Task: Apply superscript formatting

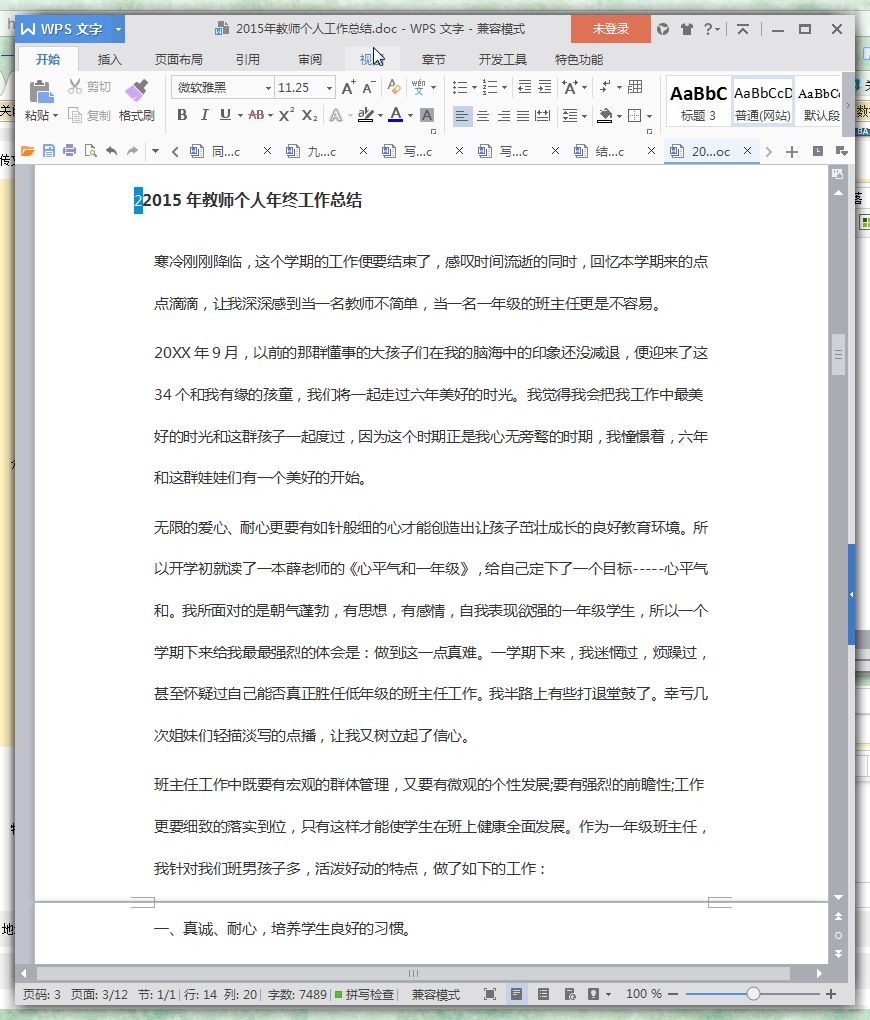Action: tap(285, 115)
